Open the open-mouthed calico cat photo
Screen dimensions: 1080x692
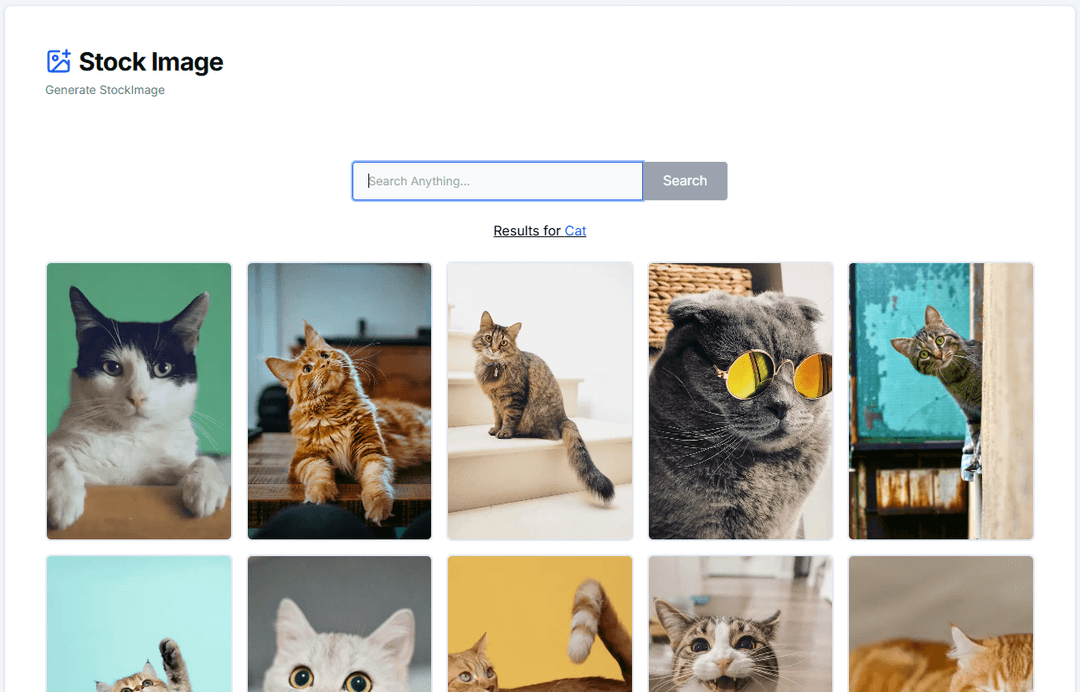[x=740, y=625]
